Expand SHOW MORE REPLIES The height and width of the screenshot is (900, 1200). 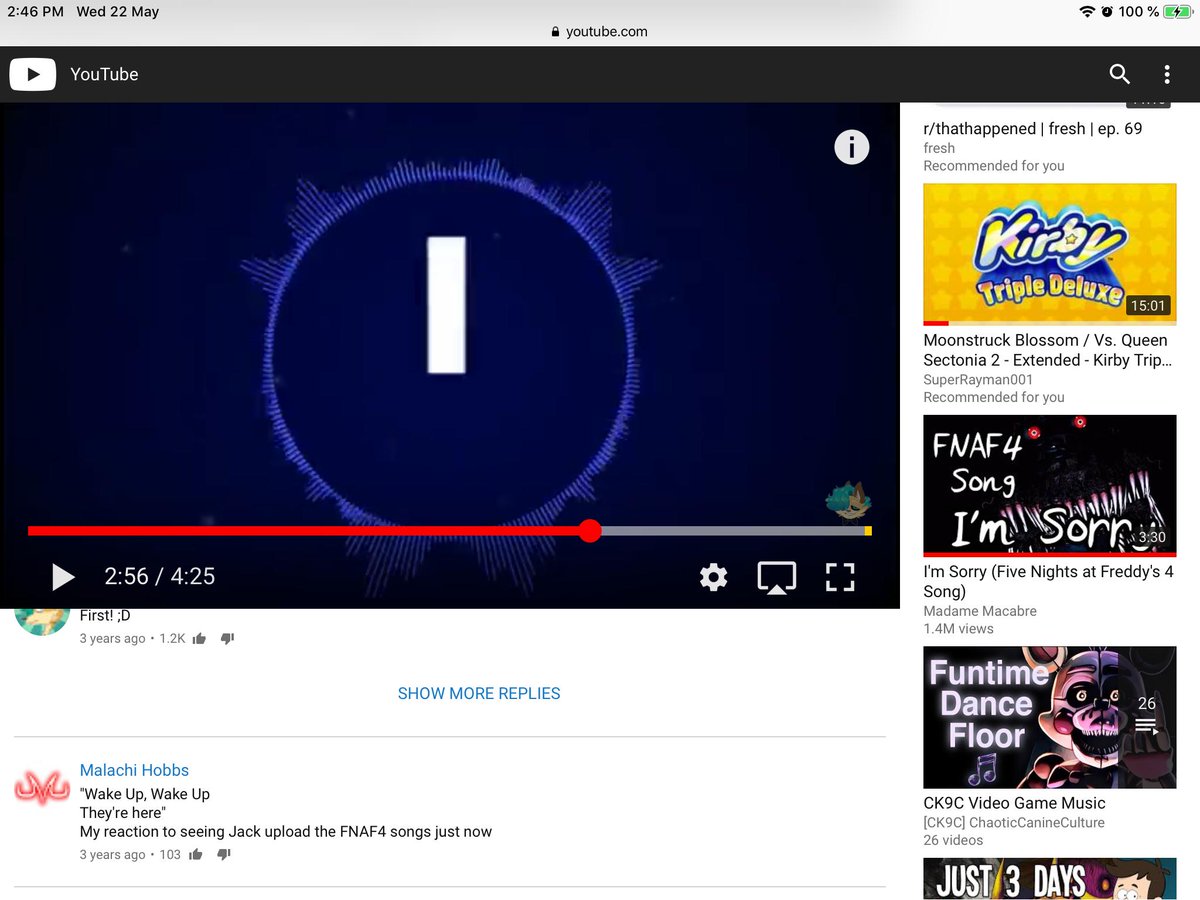click(479, 693)
